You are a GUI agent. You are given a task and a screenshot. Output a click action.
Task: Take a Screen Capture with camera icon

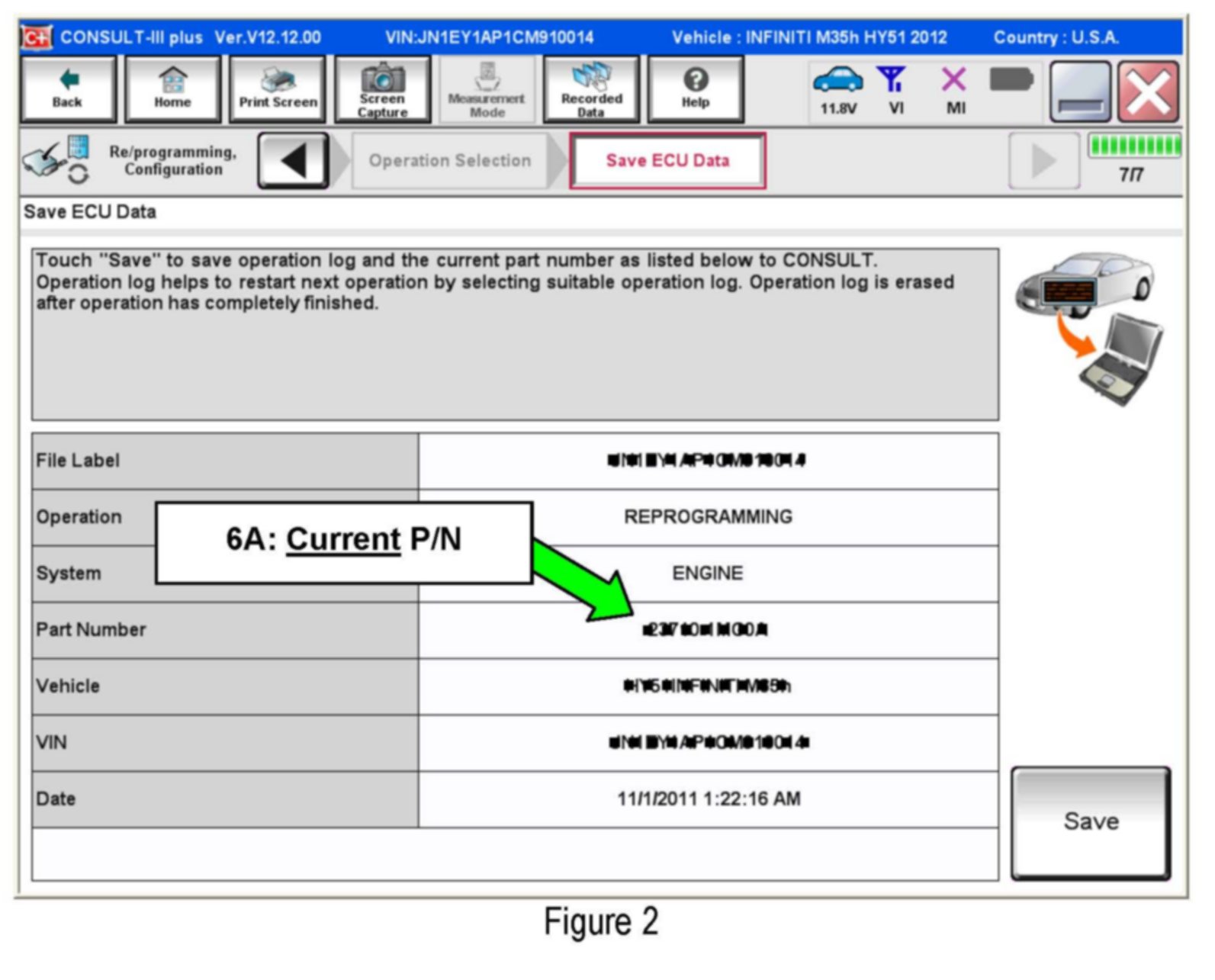[x=382, y=89]
